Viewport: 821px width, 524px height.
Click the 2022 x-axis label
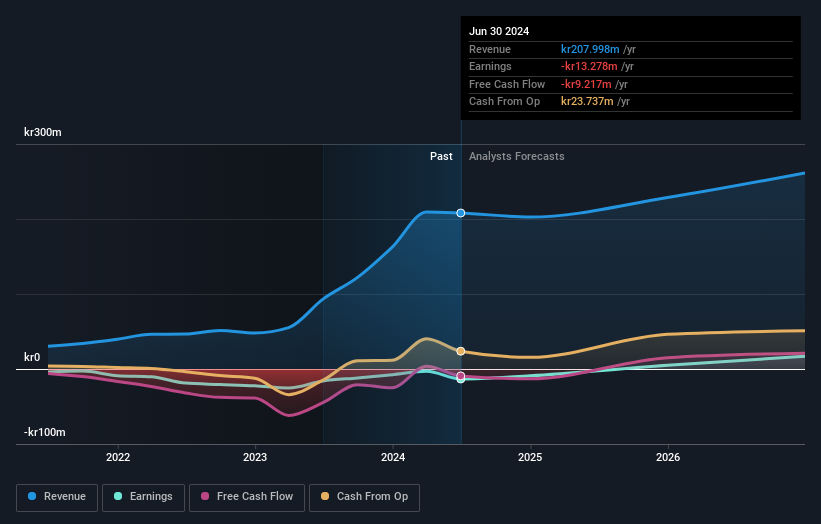point(118,457)
